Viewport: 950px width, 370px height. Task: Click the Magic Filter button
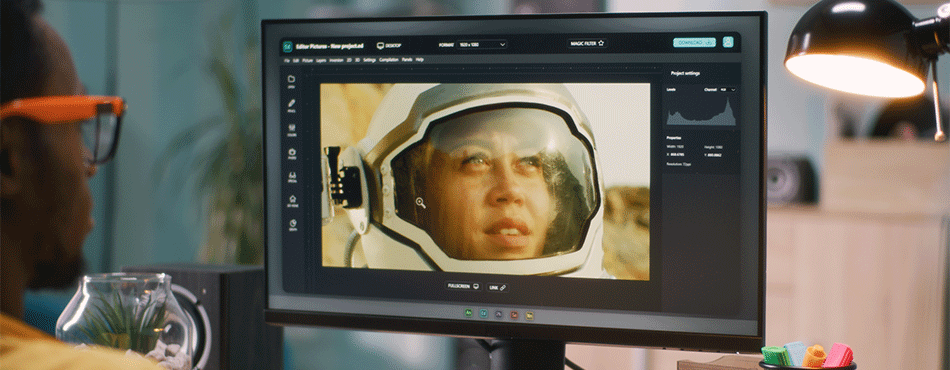[587, 44]
